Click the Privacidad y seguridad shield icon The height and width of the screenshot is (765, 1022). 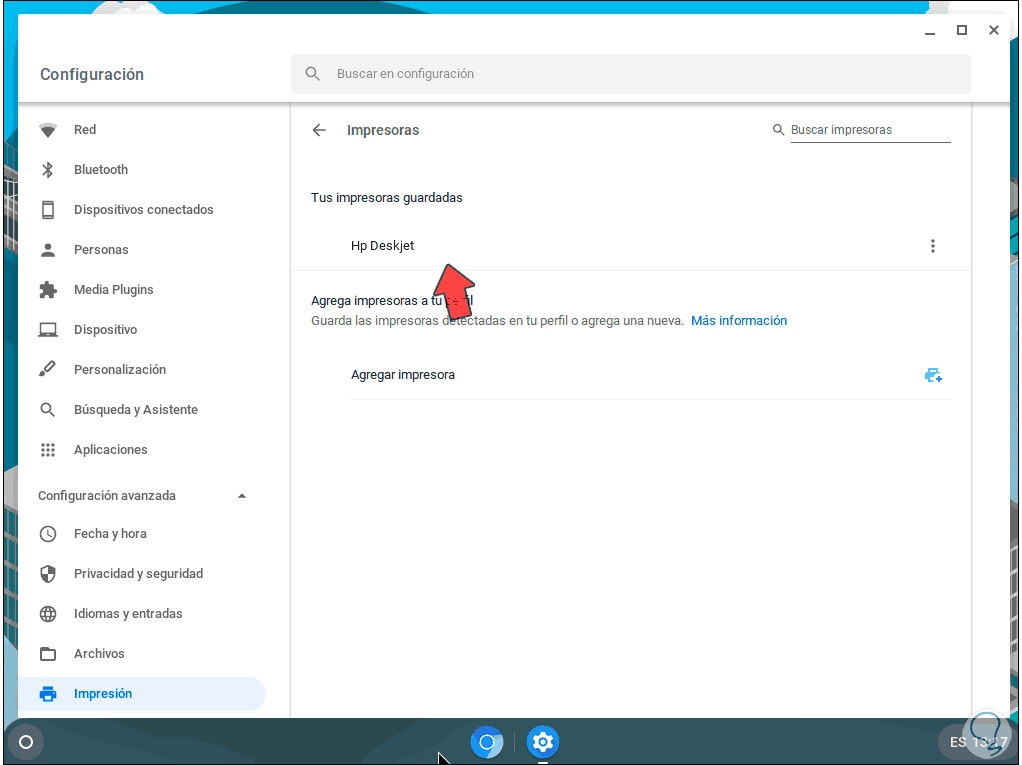tap(48, 574)
